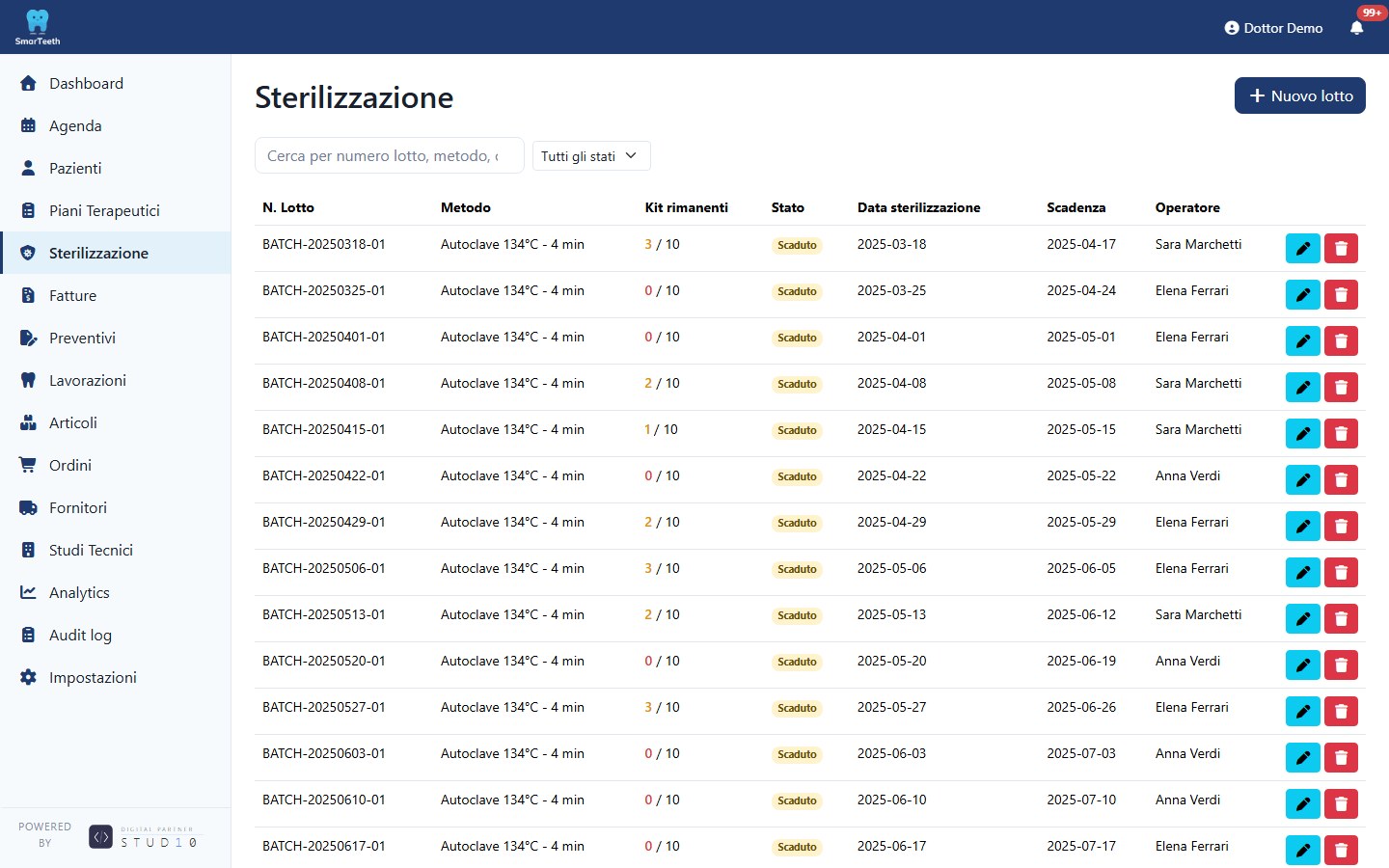Click the Scadenza column header
Viewport: 1389px width, 868px height.
(1076, 207)
